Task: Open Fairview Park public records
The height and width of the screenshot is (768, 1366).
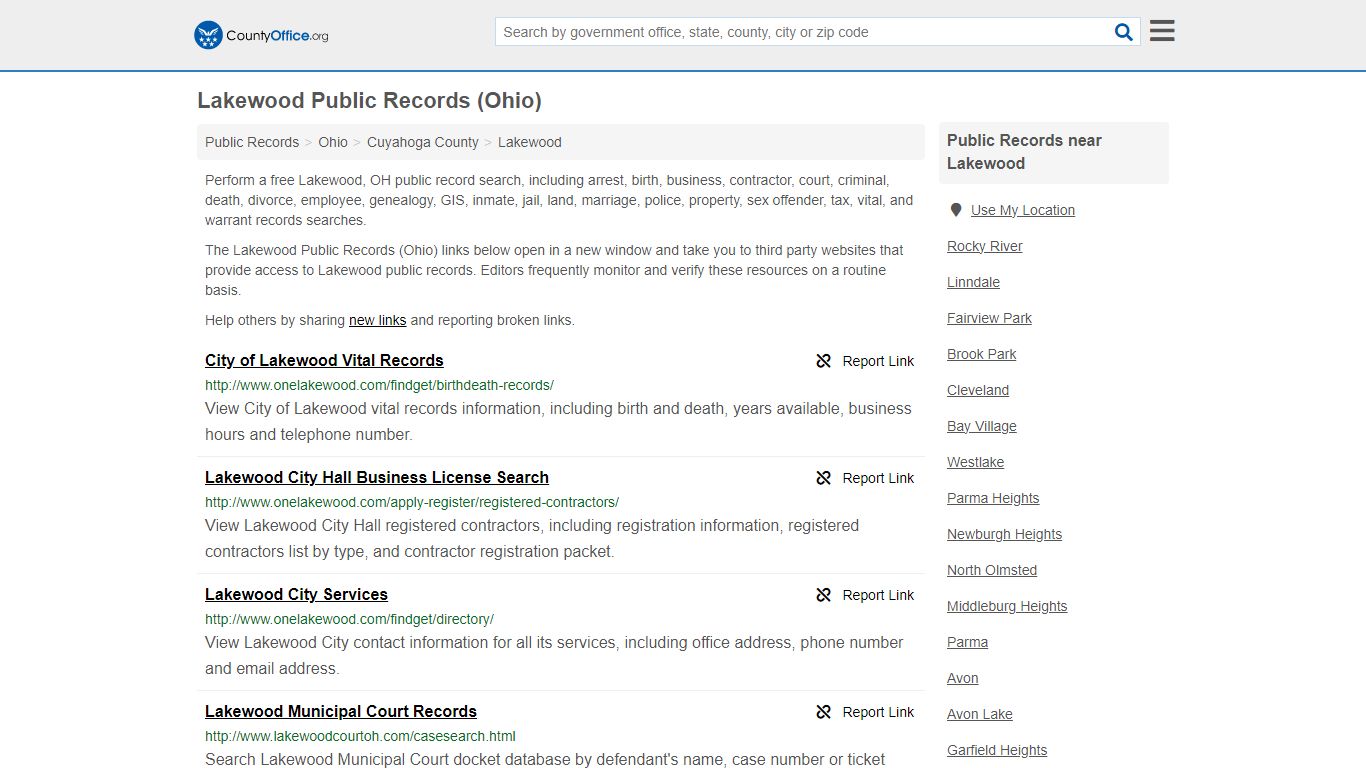Action: (x=989, y=318)
